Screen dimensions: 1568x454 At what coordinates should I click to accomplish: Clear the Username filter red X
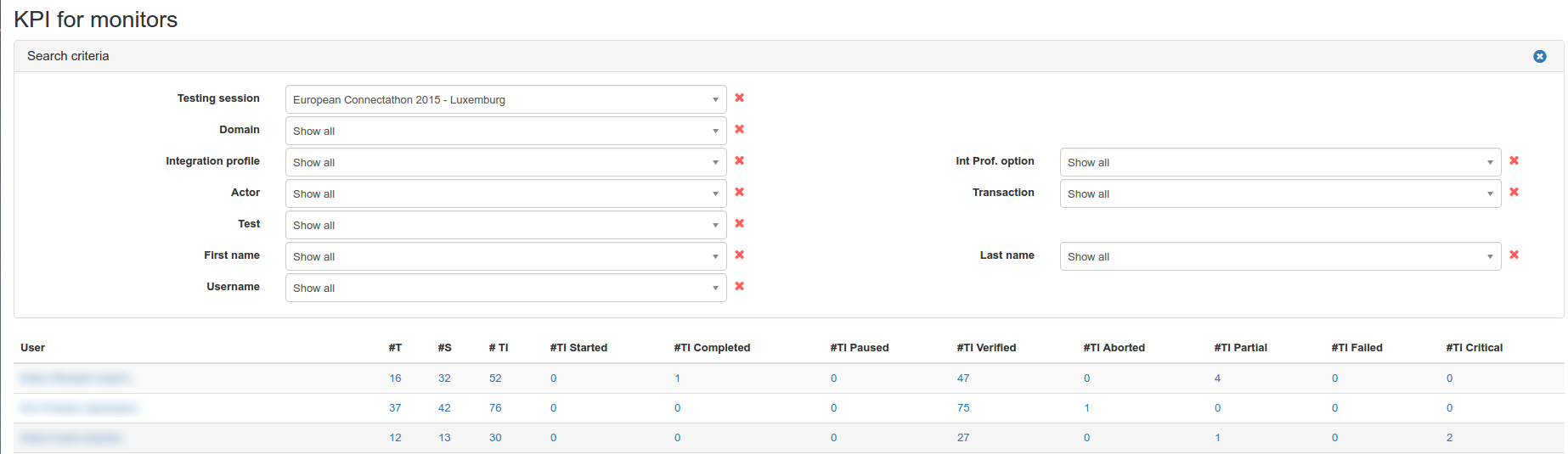tap(739, 286)
